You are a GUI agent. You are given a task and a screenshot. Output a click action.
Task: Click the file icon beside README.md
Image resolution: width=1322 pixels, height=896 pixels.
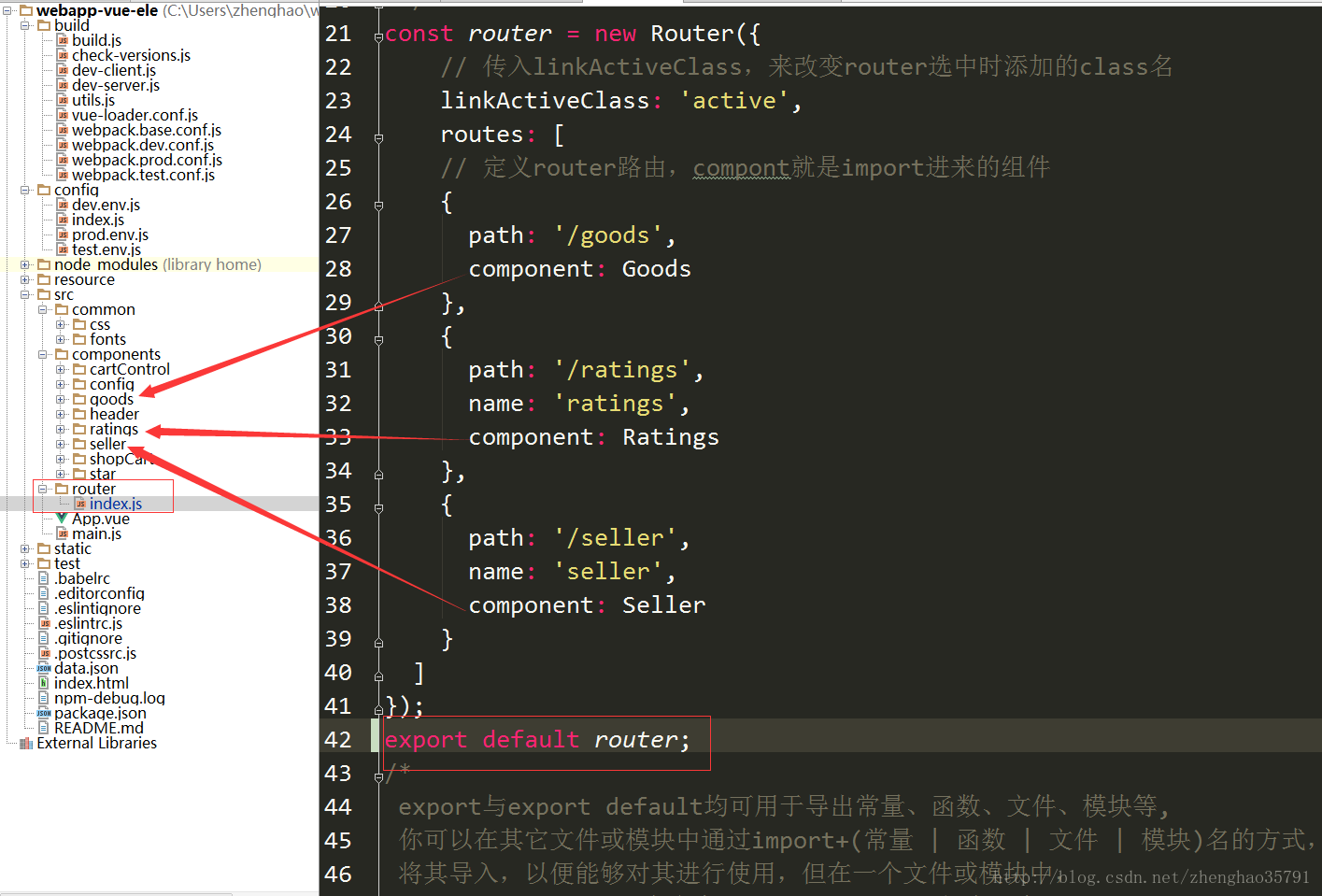coord(44,728)
